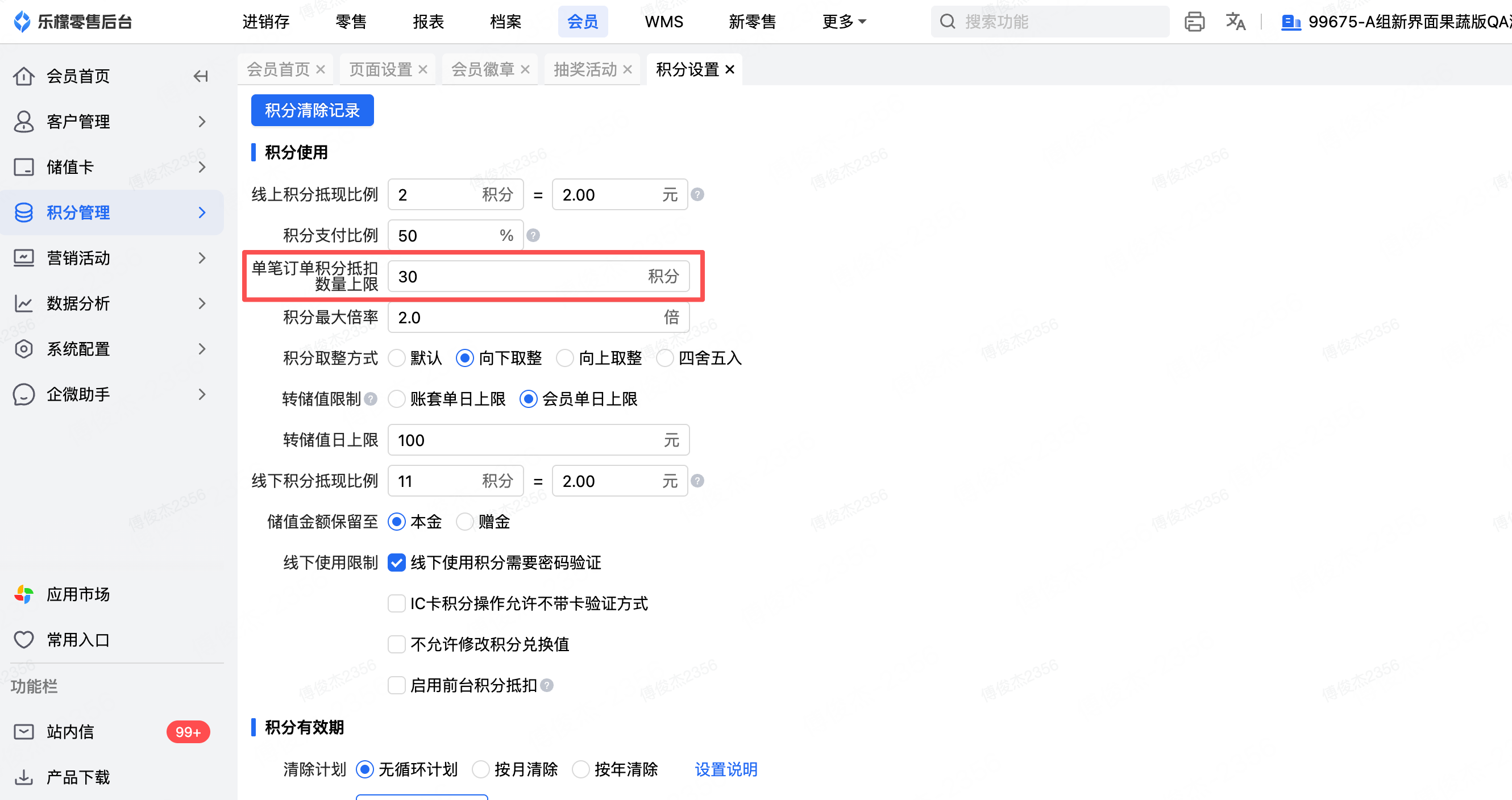Viewport: 1512px width, 800px height.
Task: Click help icon beside 转储值限制 label
Action: coord(371,399)
